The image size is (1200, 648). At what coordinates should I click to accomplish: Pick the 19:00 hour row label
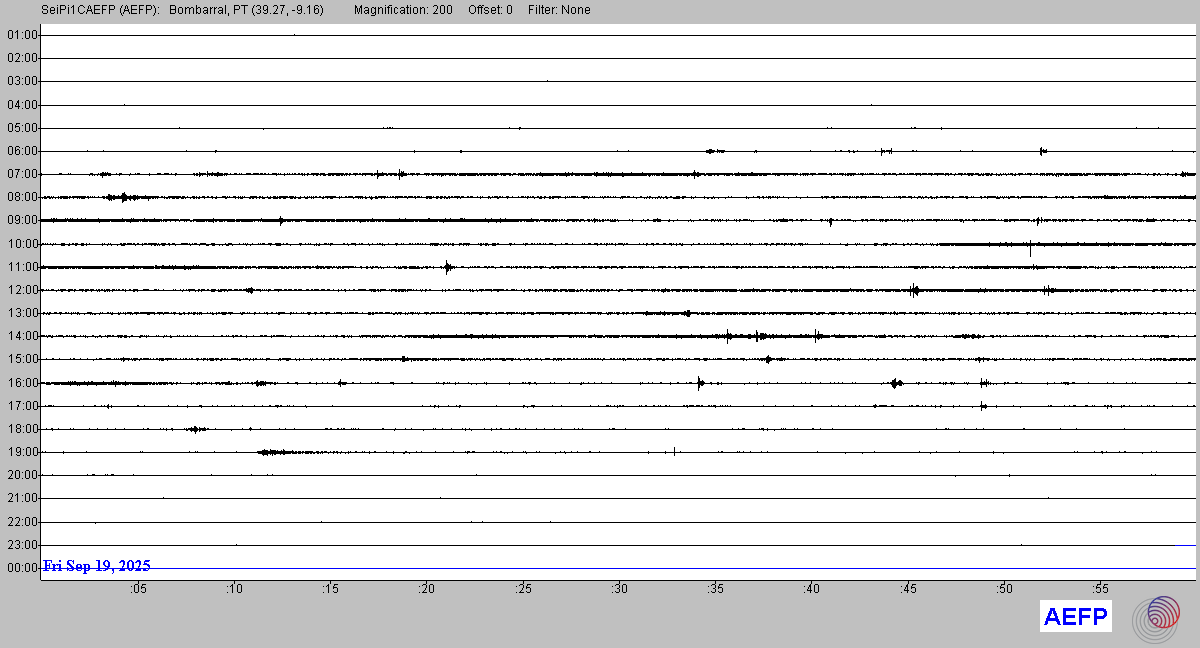(x=22, y=452)
